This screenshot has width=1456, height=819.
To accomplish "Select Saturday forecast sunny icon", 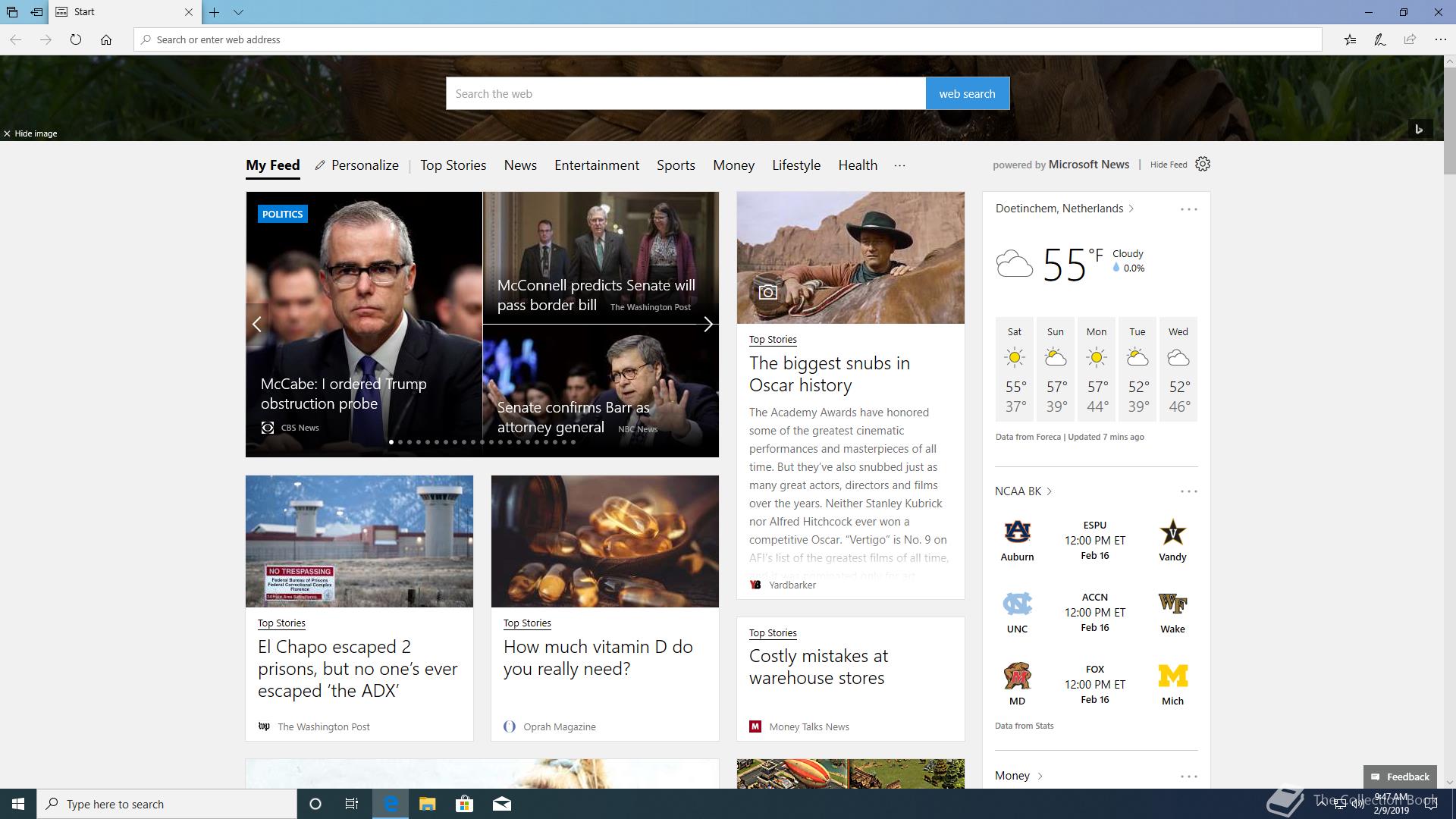I will pos(1015,357).
